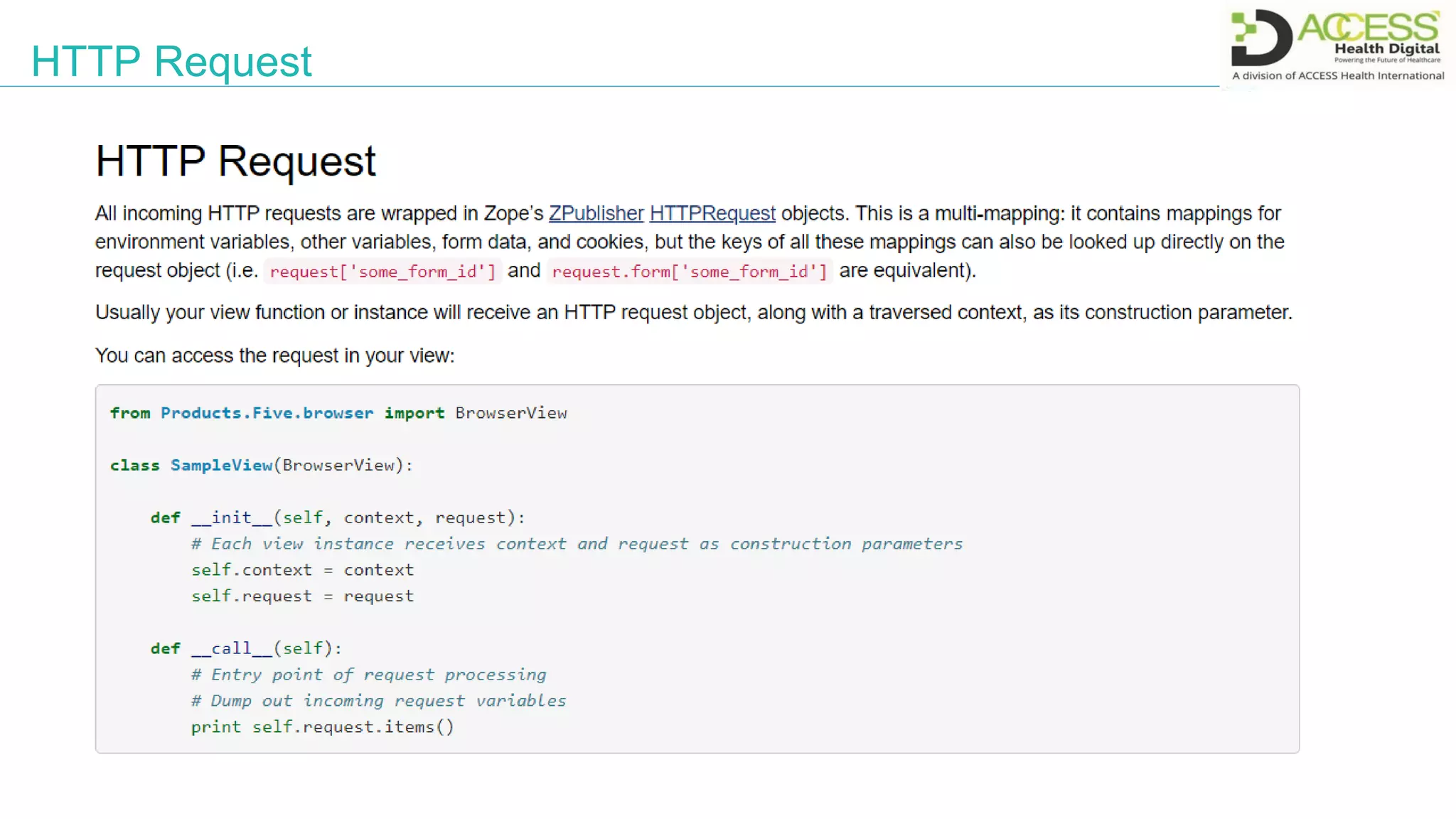
Task: Click the 'Usually your view function' paragraph
Action: (693, 313)
